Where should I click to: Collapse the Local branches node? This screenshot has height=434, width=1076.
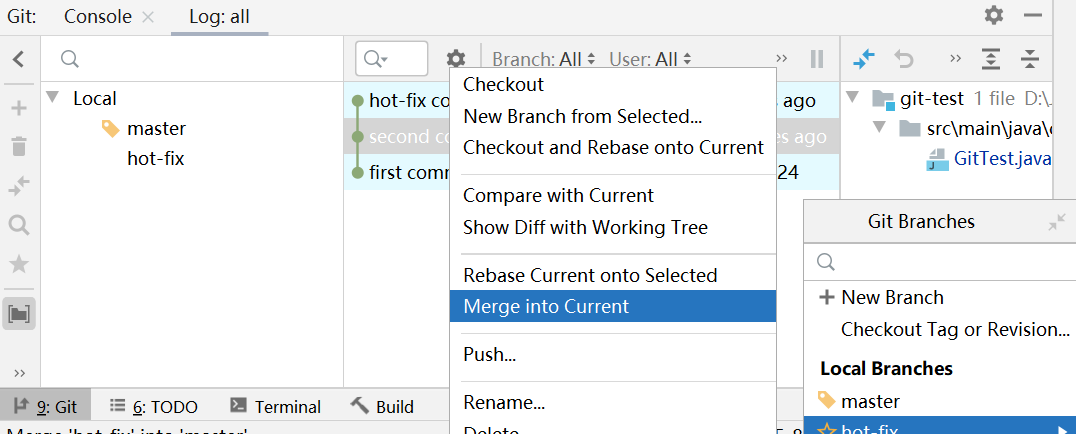point(53,98)
